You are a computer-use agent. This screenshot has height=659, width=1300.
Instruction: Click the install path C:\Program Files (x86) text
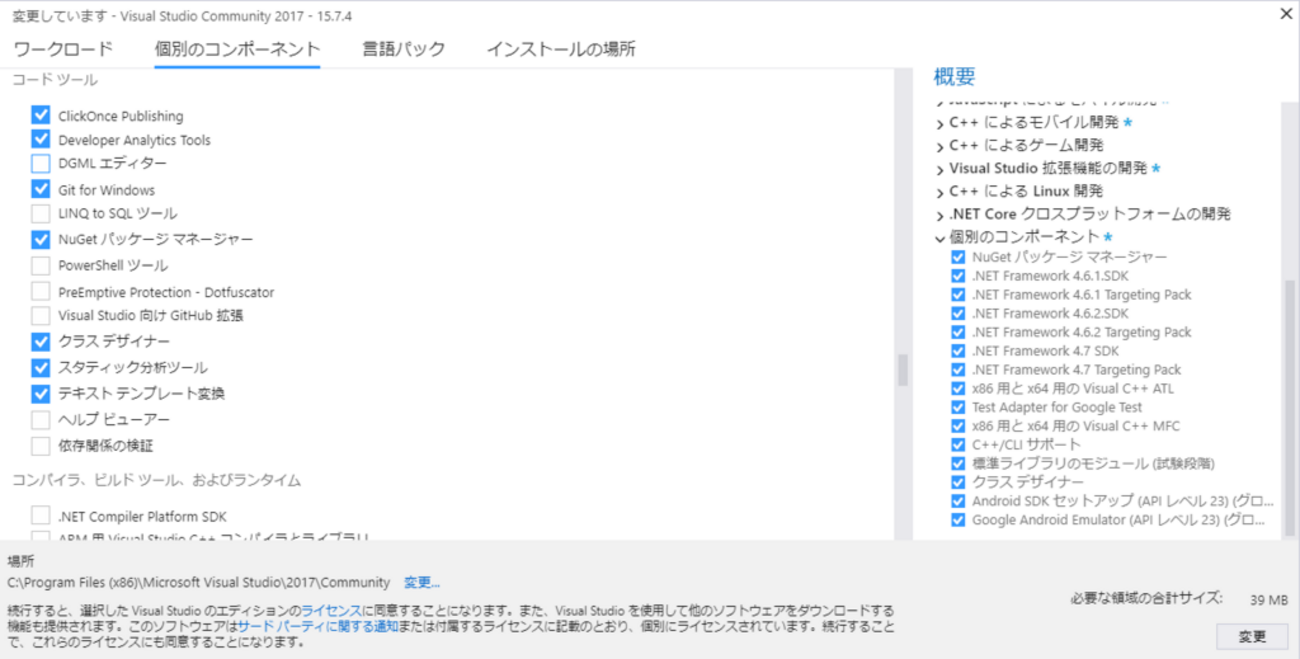pos(198,582)
